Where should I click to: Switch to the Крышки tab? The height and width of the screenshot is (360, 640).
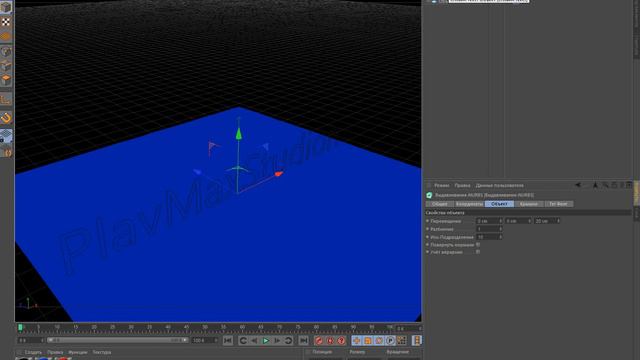point(529,204)
